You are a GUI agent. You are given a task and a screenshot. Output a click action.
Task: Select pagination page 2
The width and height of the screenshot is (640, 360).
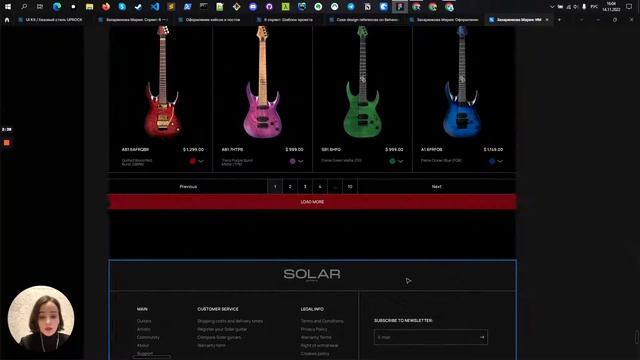[x=290, y=187]
